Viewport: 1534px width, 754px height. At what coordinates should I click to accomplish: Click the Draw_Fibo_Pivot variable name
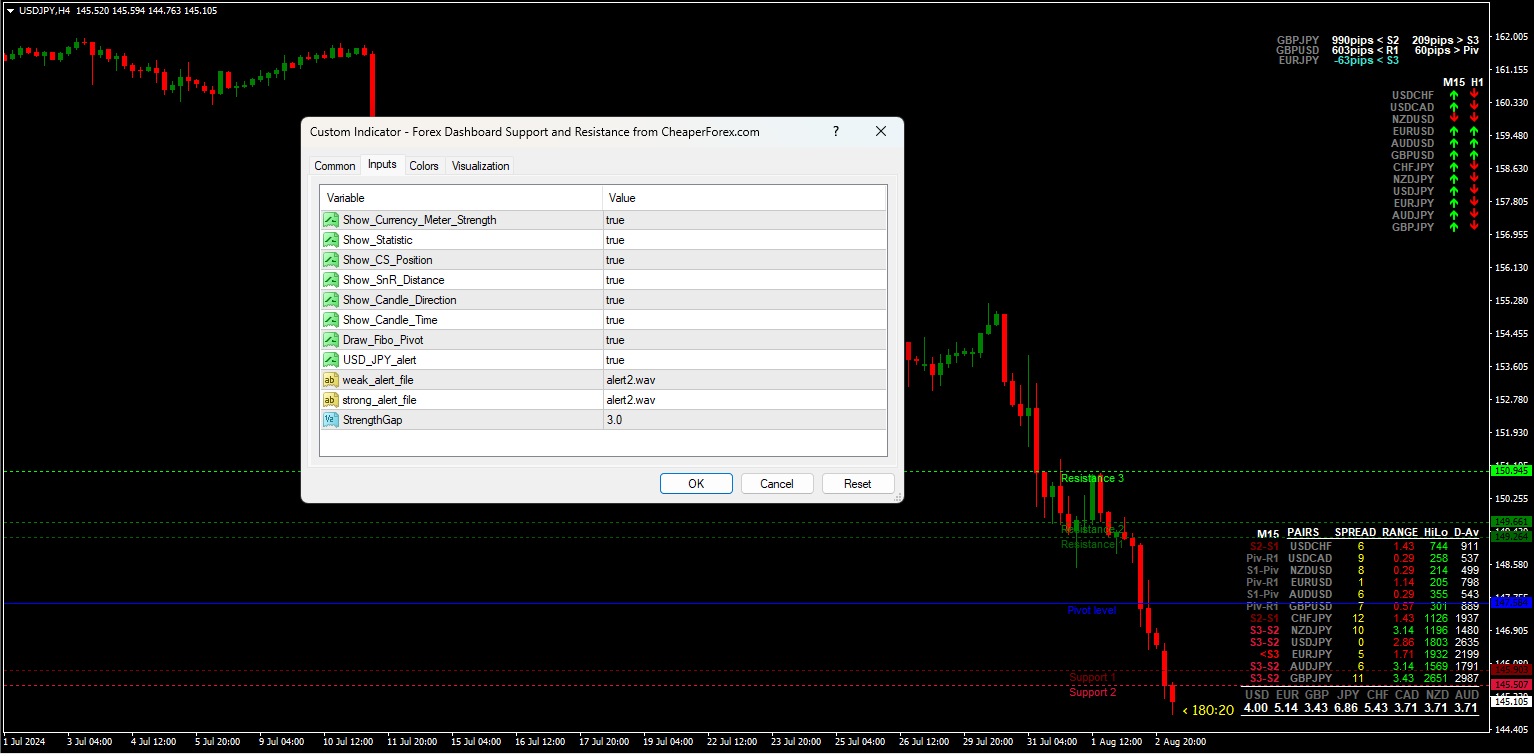click(383, 340)
